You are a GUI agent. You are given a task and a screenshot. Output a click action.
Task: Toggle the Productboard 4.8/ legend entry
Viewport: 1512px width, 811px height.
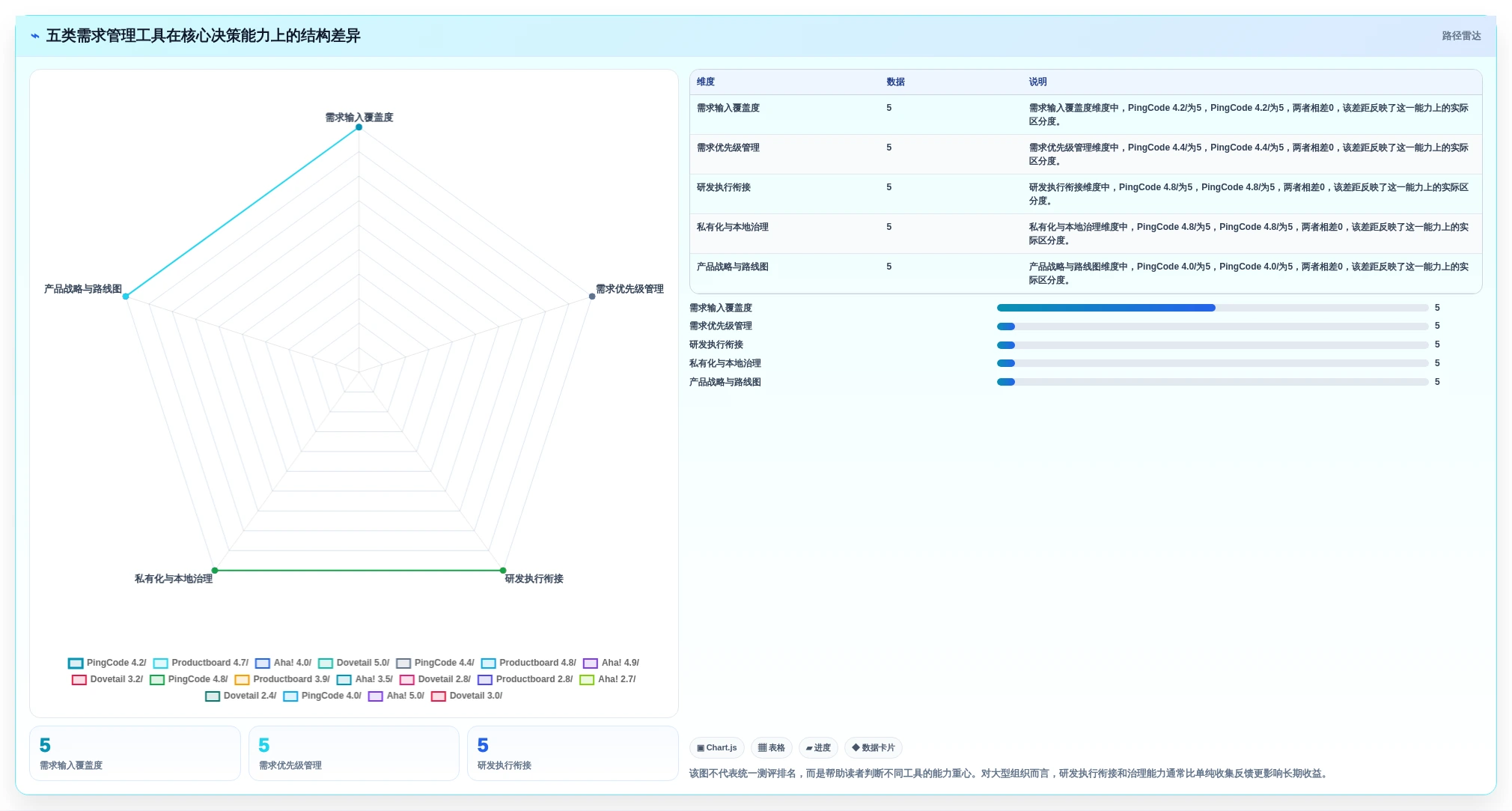click(528, 663)
